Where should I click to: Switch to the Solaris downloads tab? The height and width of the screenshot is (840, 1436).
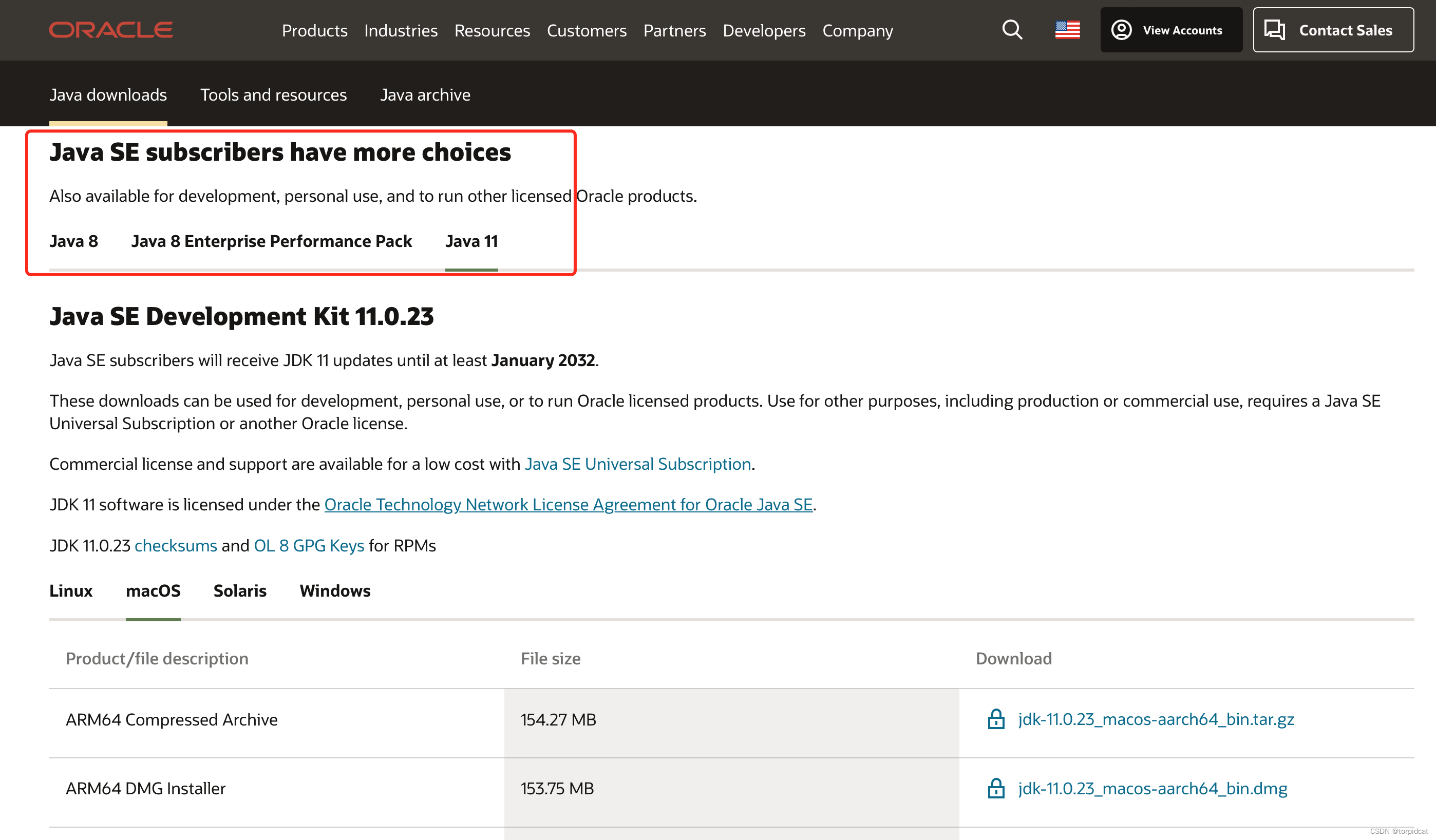(x=240, y=590)
